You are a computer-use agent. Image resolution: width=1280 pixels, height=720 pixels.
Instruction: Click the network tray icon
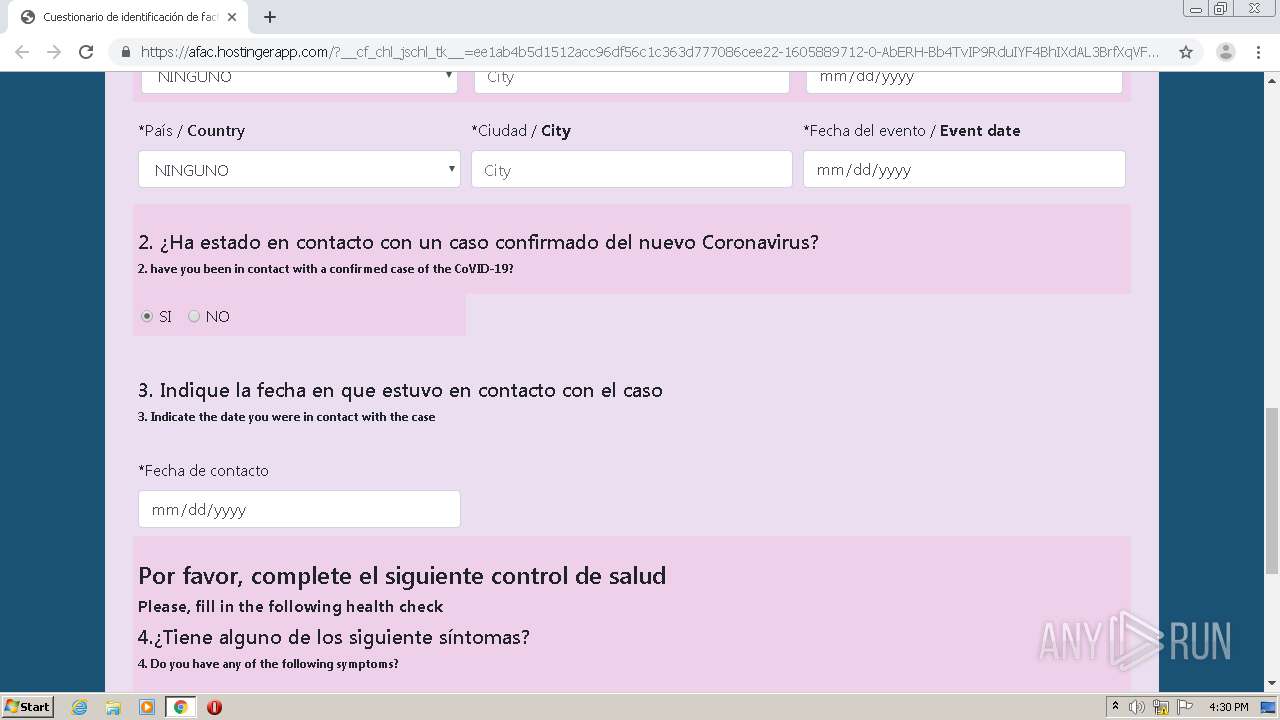pyautogui.click(x=1161, y=707)
